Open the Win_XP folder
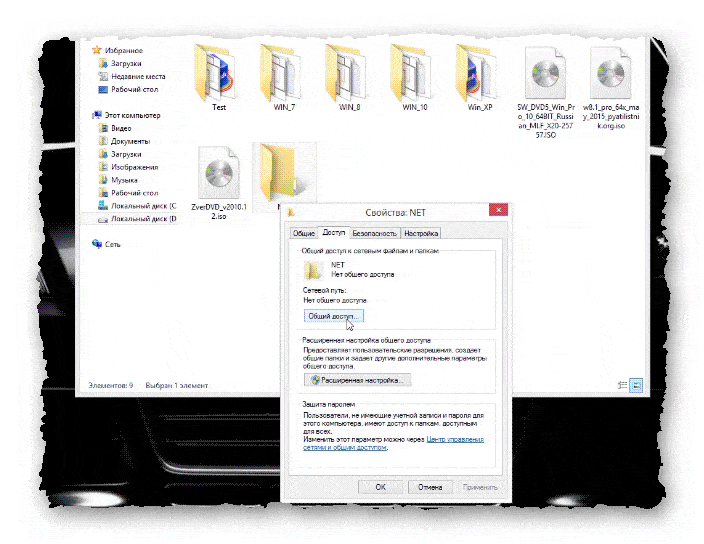Viewport: 704px width, 544px height. (x=480, y=77)
